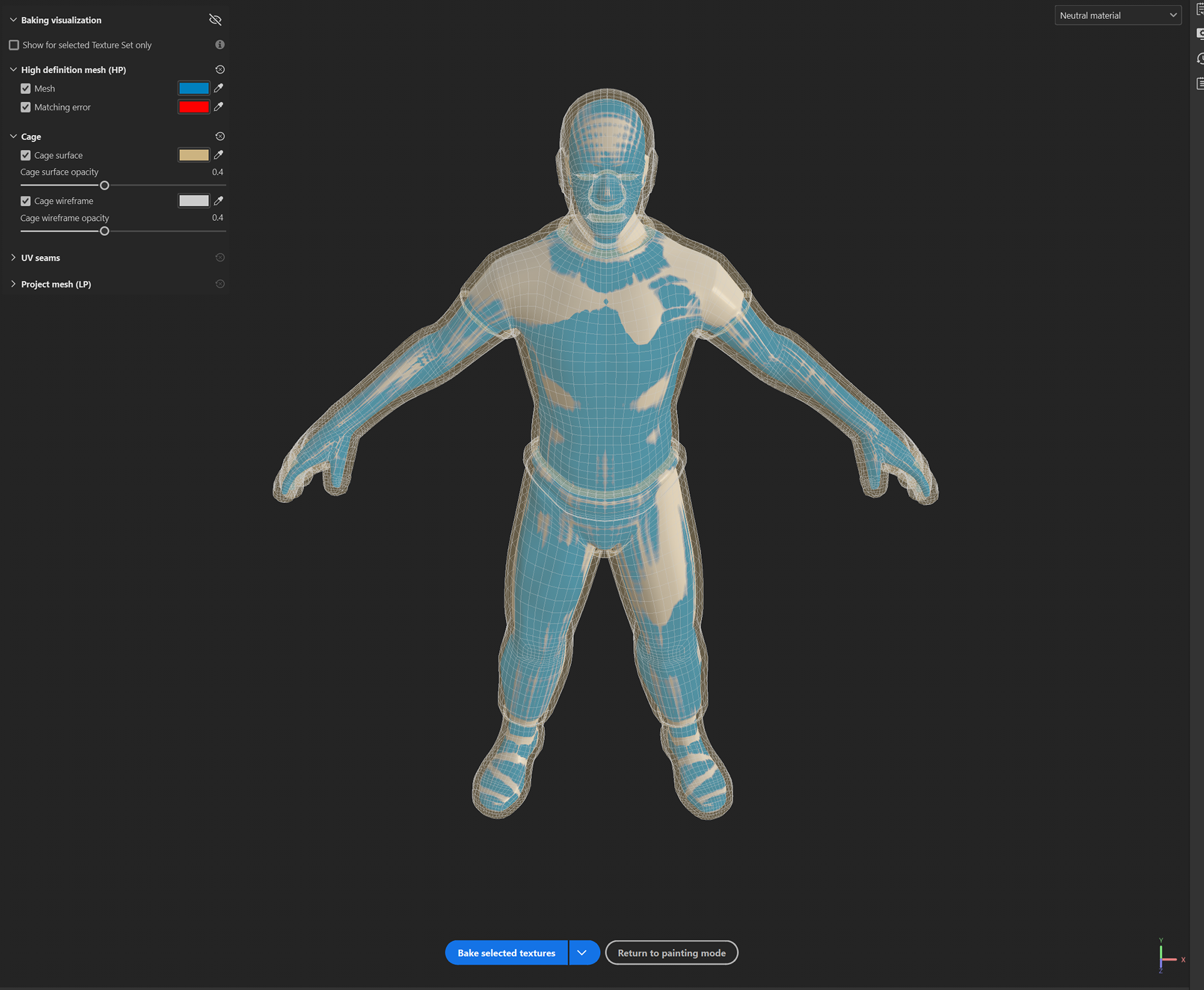Toggle the baking visualization hidden-eye icon
1204x990 pixels.
(215, 20)
